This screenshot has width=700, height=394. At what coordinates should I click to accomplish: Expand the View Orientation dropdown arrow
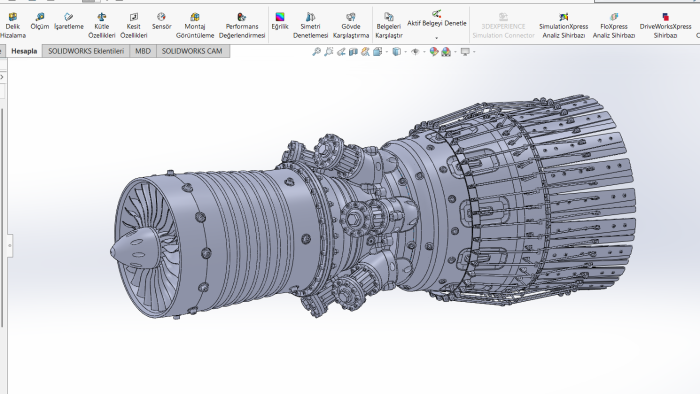[386, 52]
